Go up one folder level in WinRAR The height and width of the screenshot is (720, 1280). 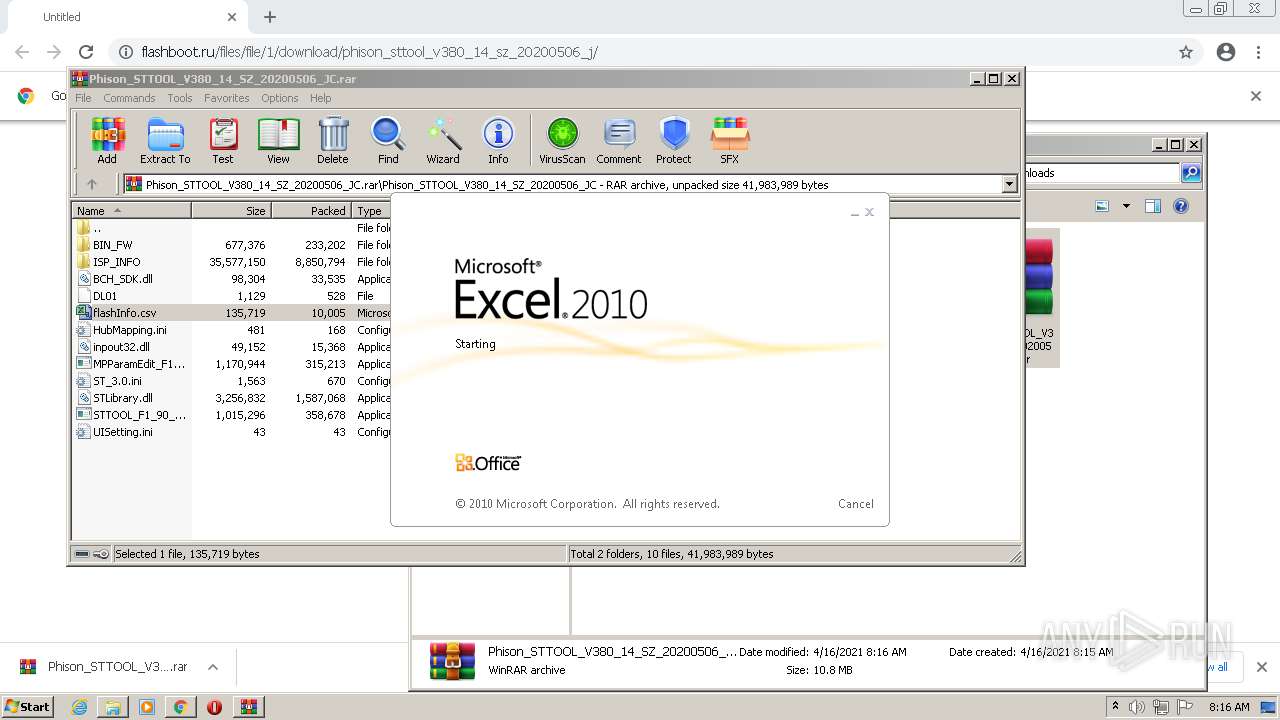click(92, 184)
